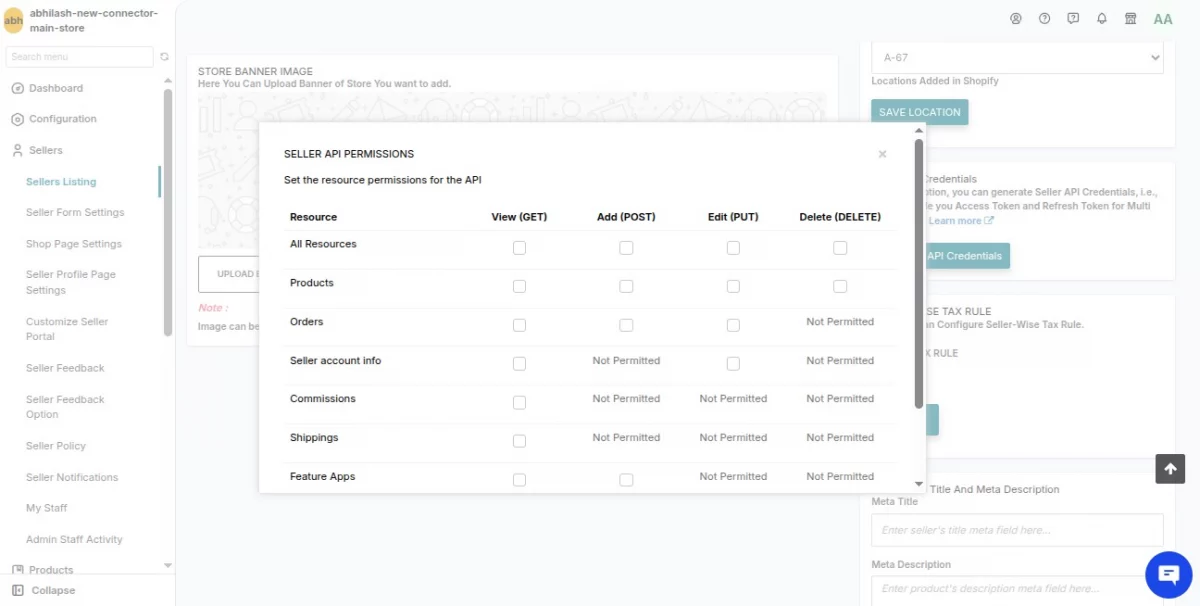
Task: Open Shop Page Settings menu item
Action: click(74, 244)
